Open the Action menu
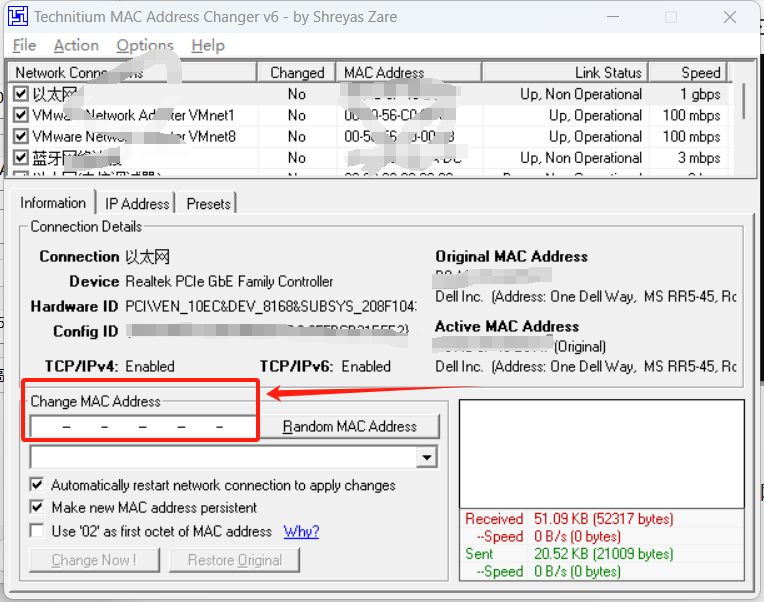Image resolution: width=764 pixels, height=602 pixels. click(76, 45)
